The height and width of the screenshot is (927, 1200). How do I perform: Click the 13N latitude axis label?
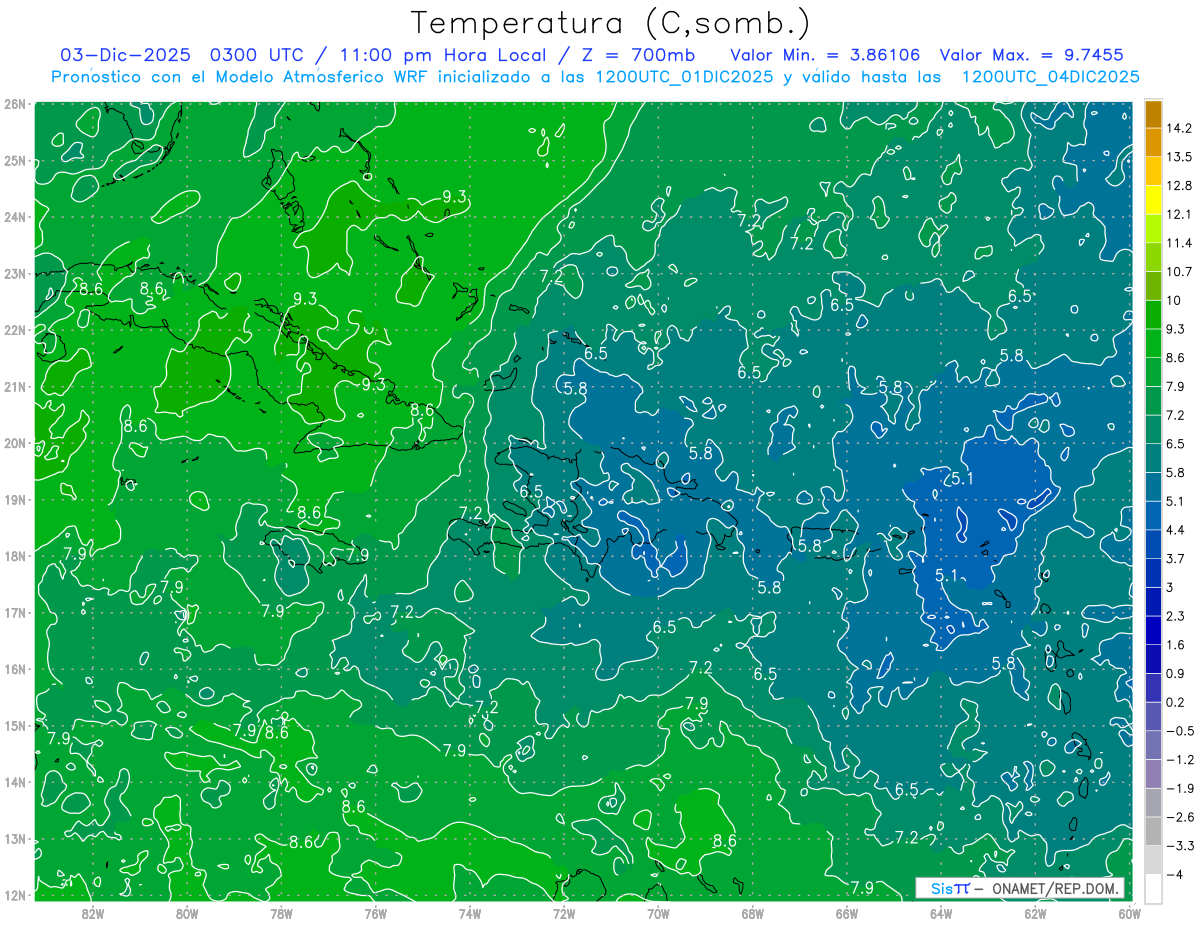pyautogui.click(x=14, y=838)
